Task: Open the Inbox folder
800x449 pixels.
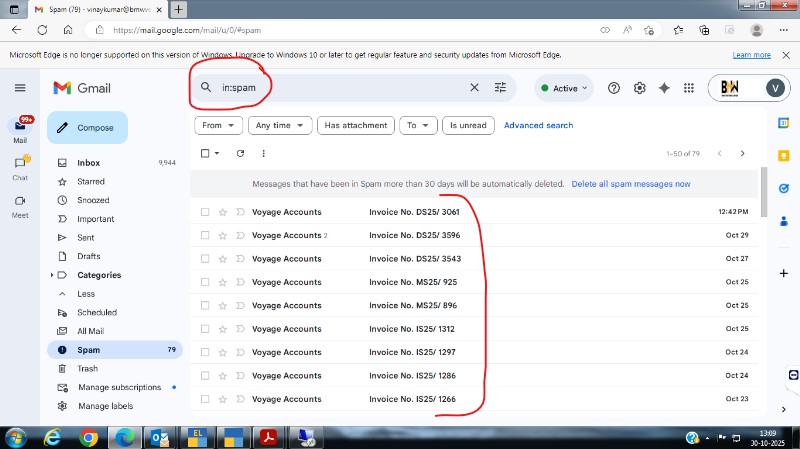Action: (x=89, y=162)
